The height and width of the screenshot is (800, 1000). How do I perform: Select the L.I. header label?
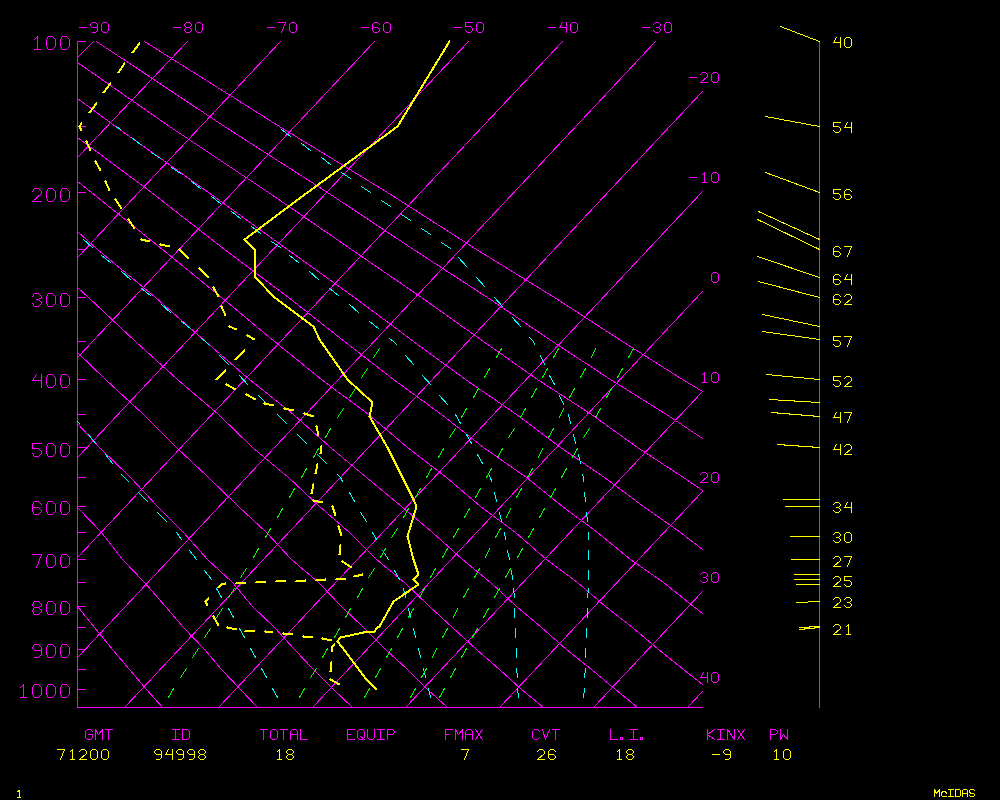pos(627,735)
